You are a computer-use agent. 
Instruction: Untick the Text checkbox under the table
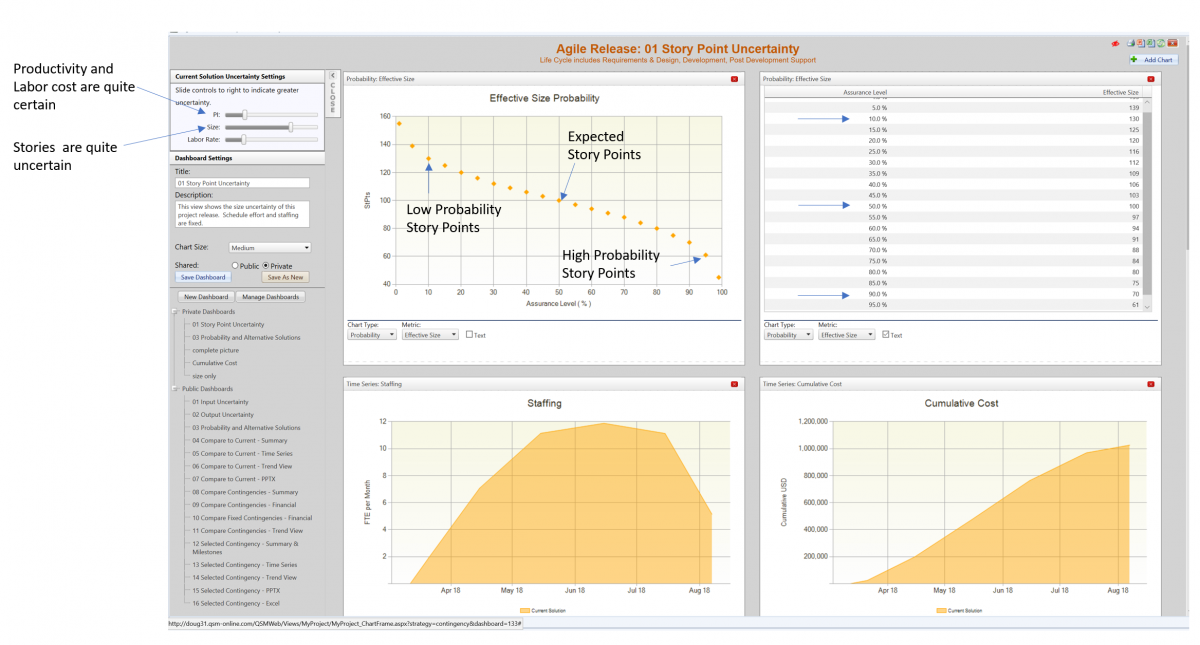[x=886, y=335]
